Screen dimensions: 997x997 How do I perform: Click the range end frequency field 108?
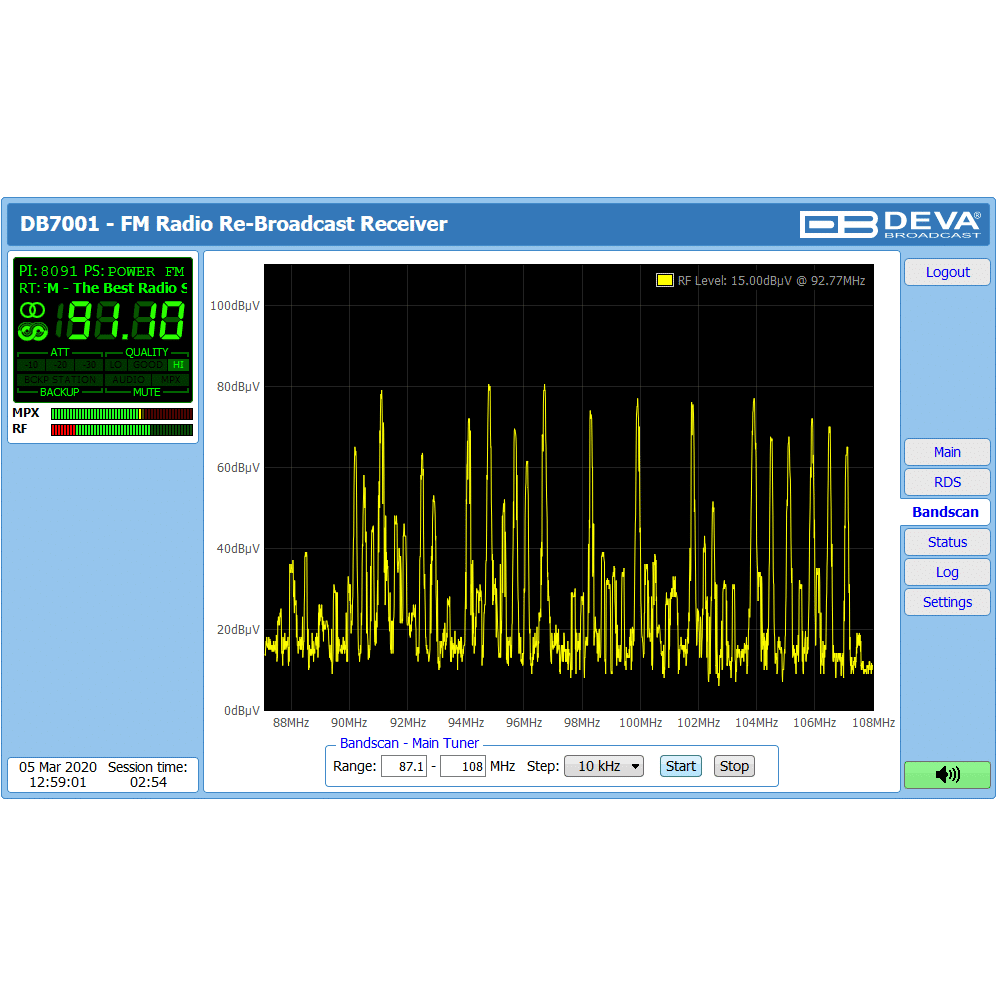coord(462,766)
